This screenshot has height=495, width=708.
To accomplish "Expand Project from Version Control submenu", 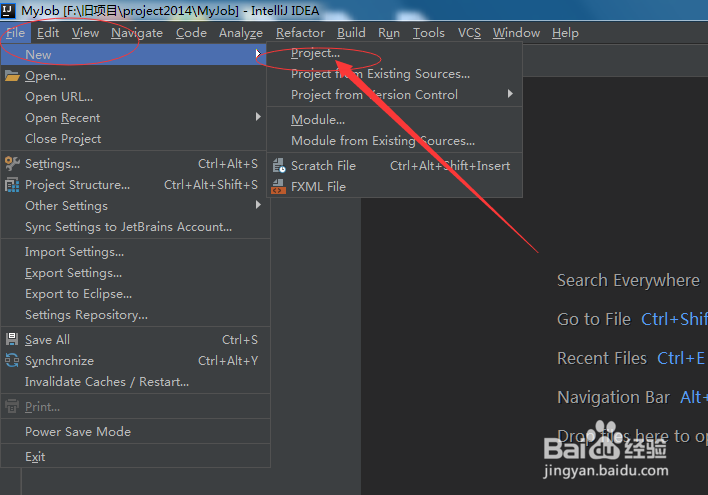I will pyautogui.click(x=395, y=94).
